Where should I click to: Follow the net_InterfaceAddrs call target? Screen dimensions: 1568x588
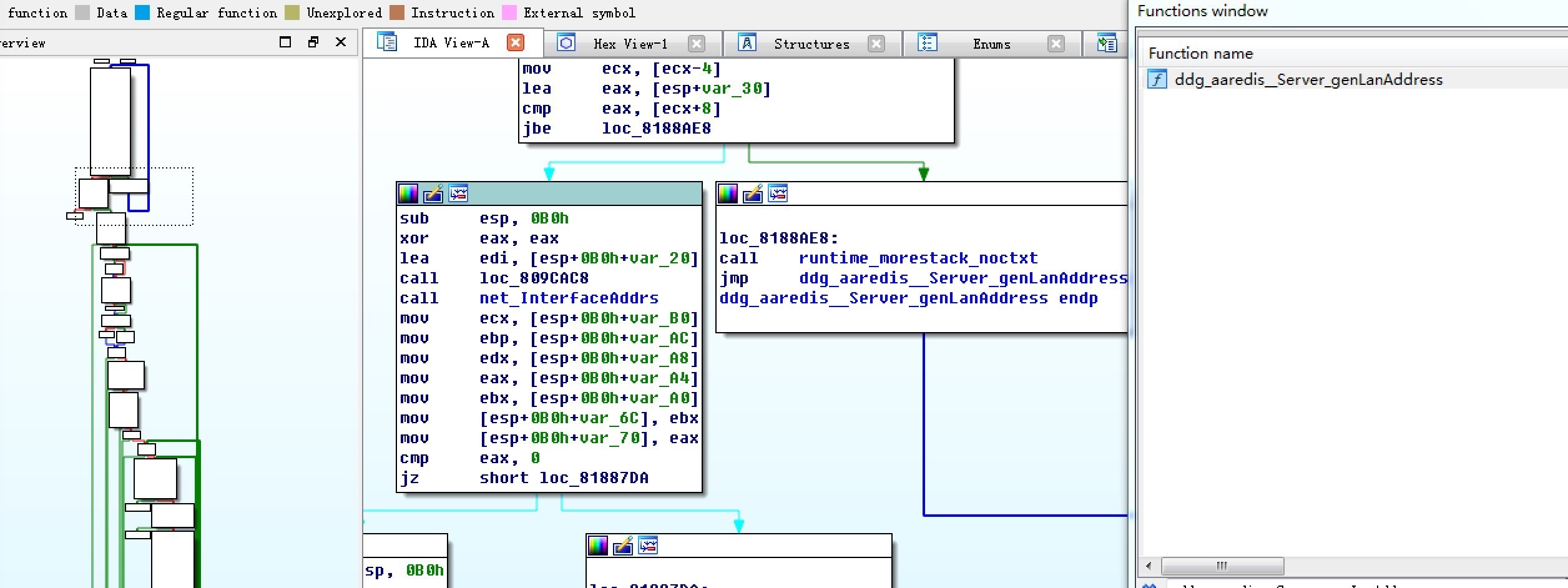pos(568,298)
